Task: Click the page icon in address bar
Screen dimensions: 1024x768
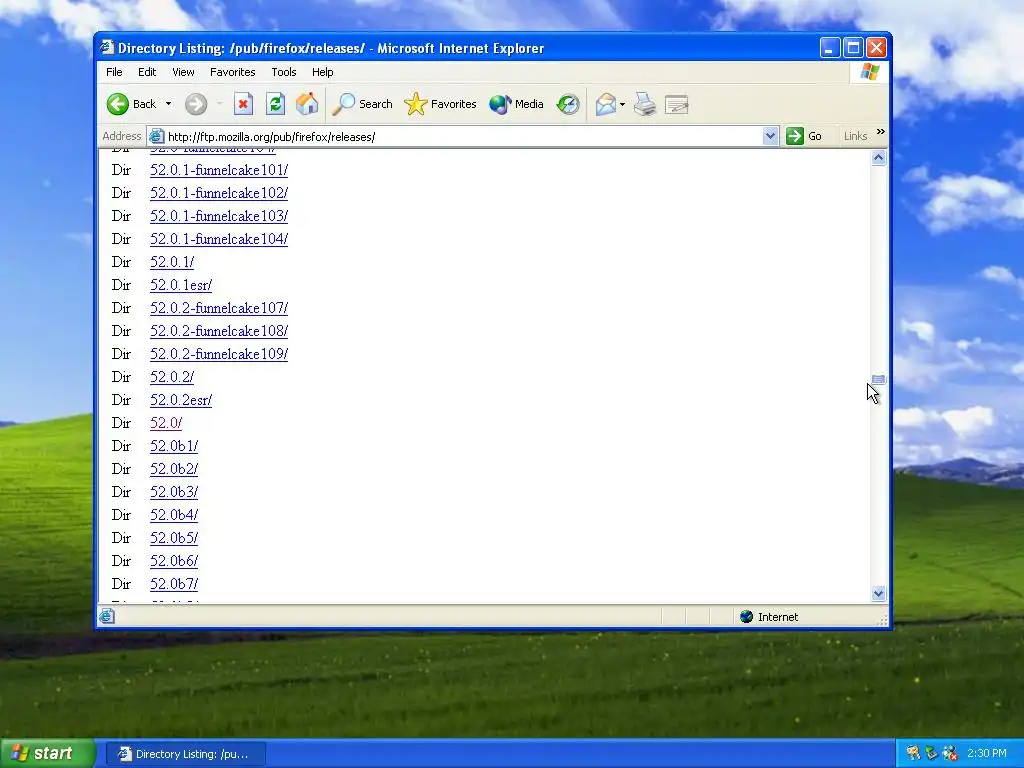Action: 156,136
